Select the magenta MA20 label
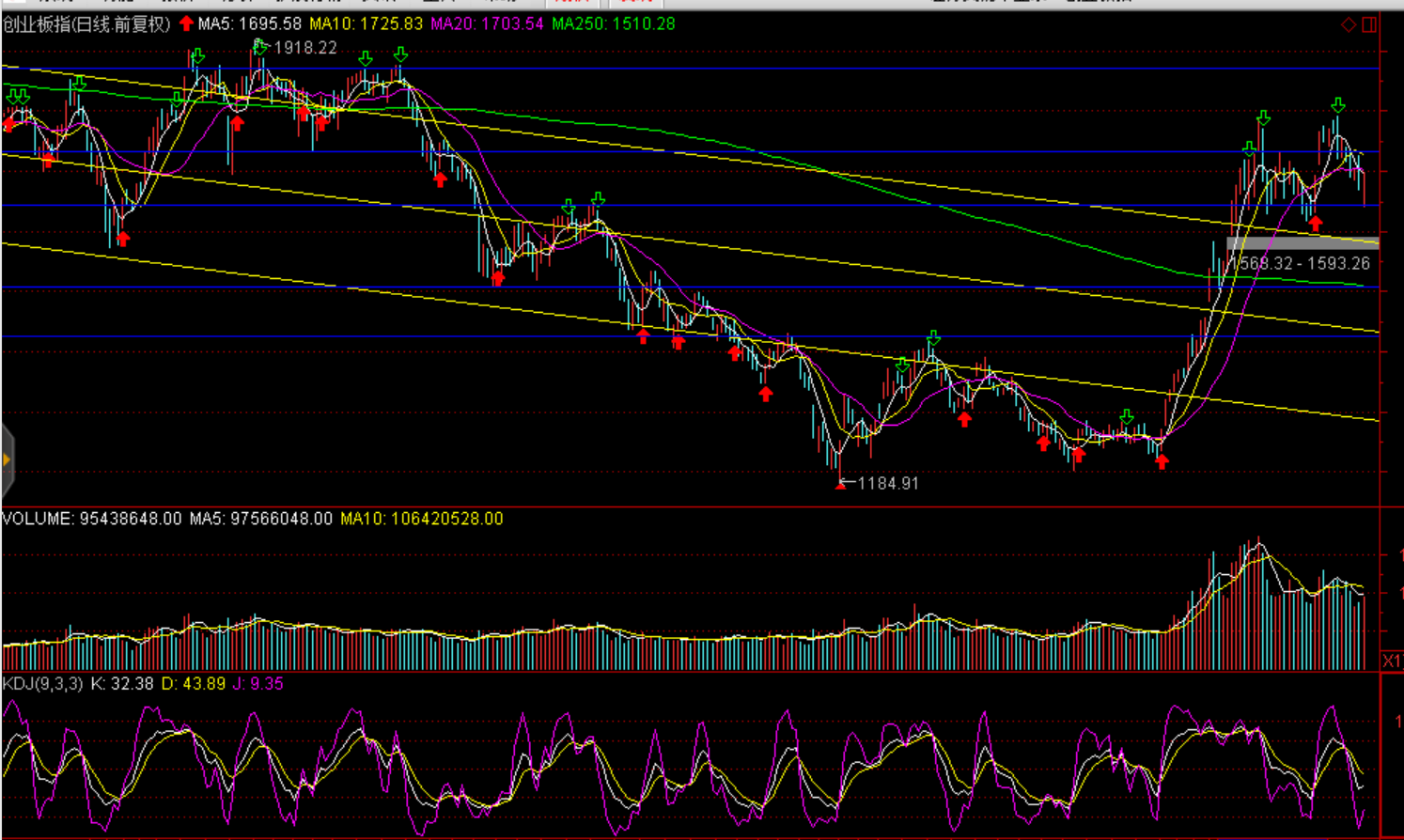This screenshot has height=840, width=1404. pos(487,23)
